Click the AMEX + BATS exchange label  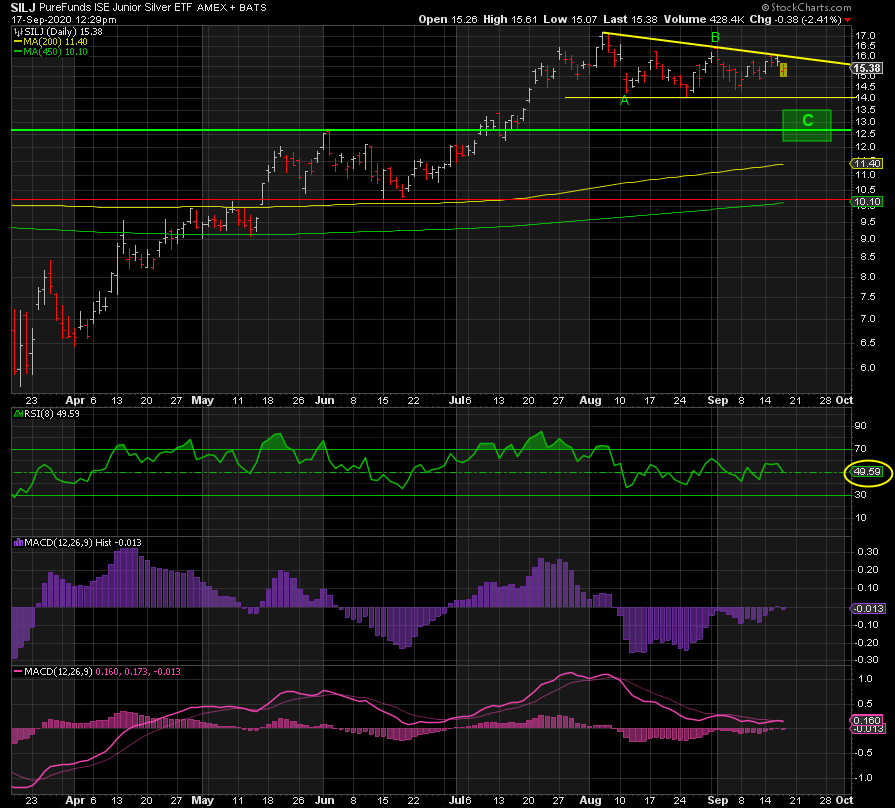pos(232,8)
